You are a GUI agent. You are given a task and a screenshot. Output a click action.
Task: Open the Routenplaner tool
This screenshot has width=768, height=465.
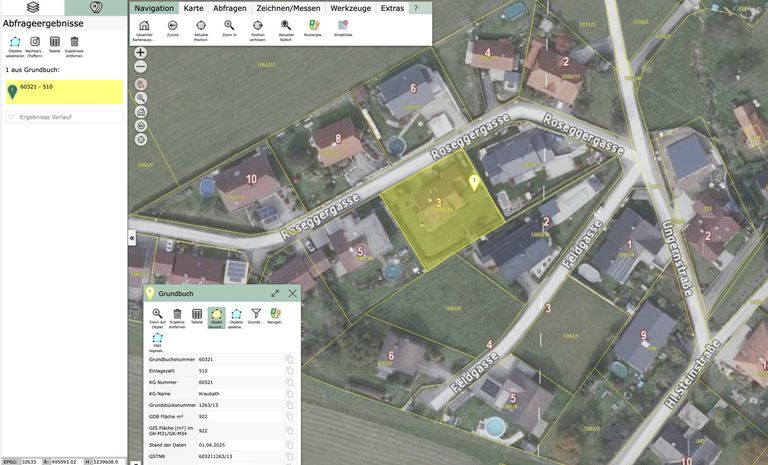tap(314, 27)
